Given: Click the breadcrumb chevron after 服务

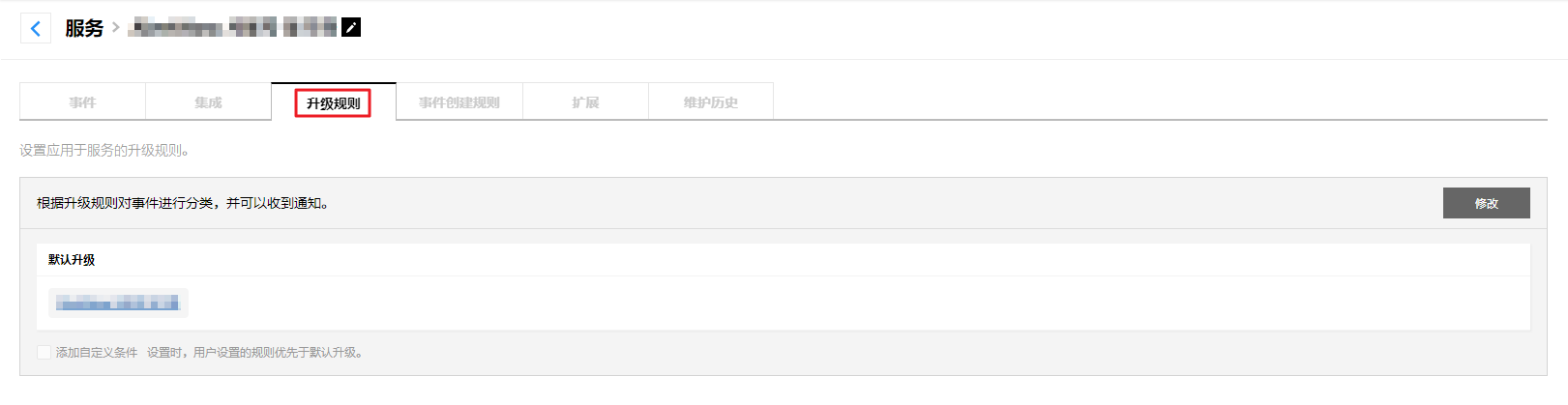Looking at the screenshot, I should 116,27.
